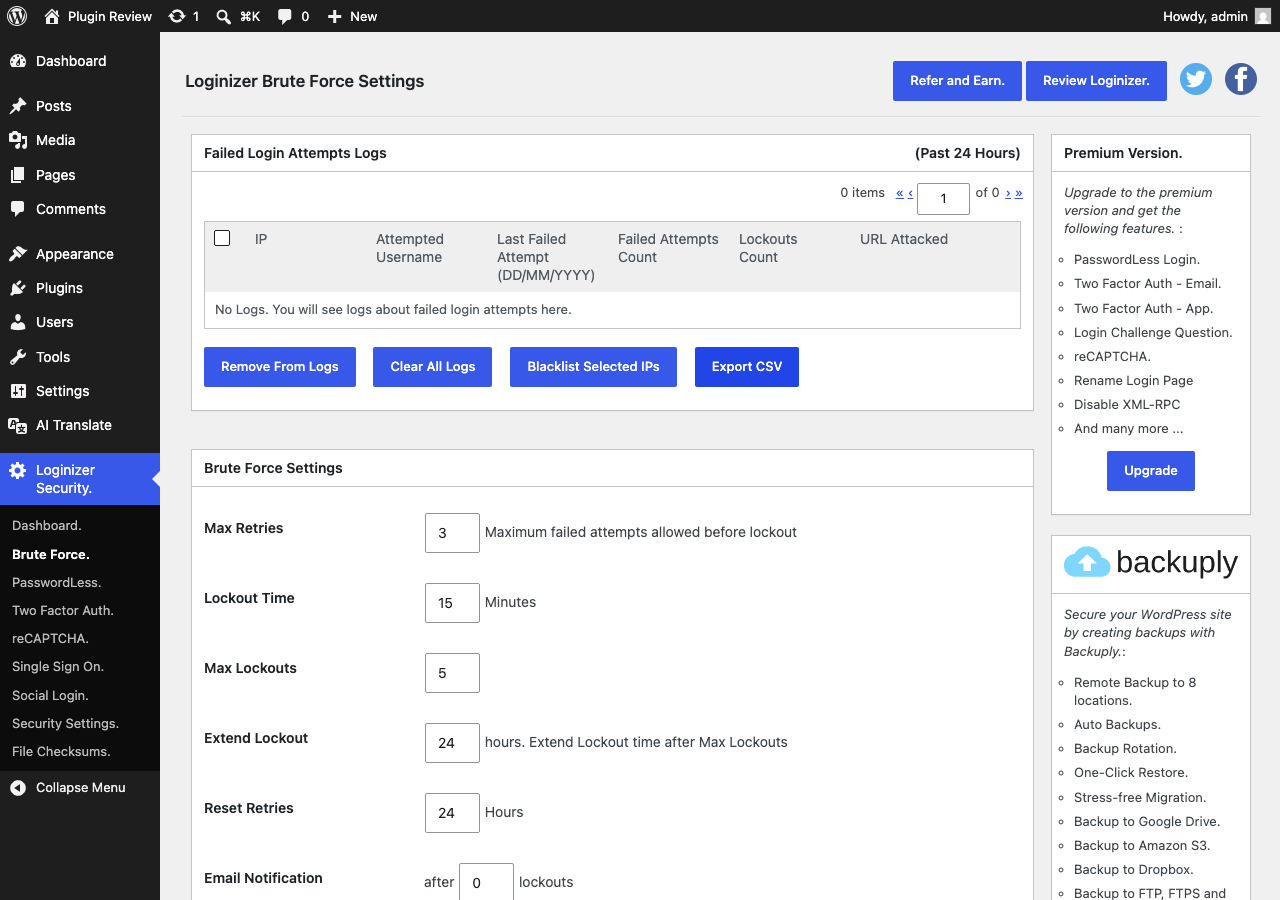Open the Media menu item

click(80, 140)
